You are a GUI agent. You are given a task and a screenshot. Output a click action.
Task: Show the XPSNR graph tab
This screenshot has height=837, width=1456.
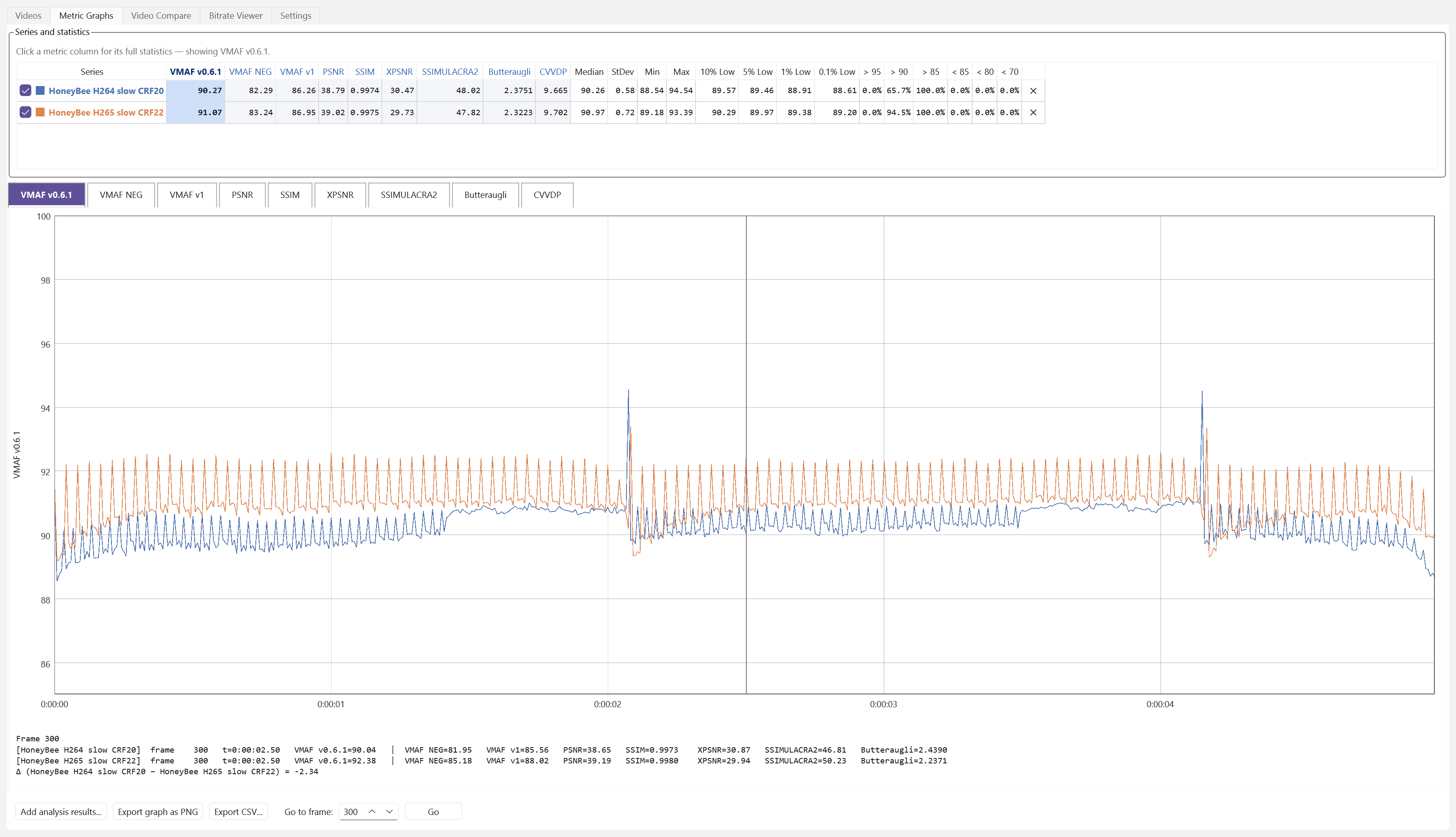(x=340, y=195)
